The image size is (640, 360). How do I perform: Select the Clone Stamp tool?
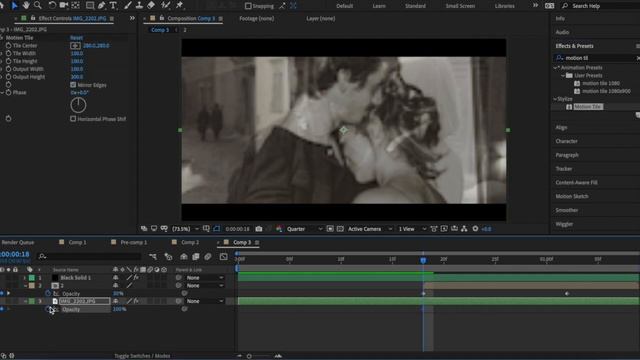(139, 5)
